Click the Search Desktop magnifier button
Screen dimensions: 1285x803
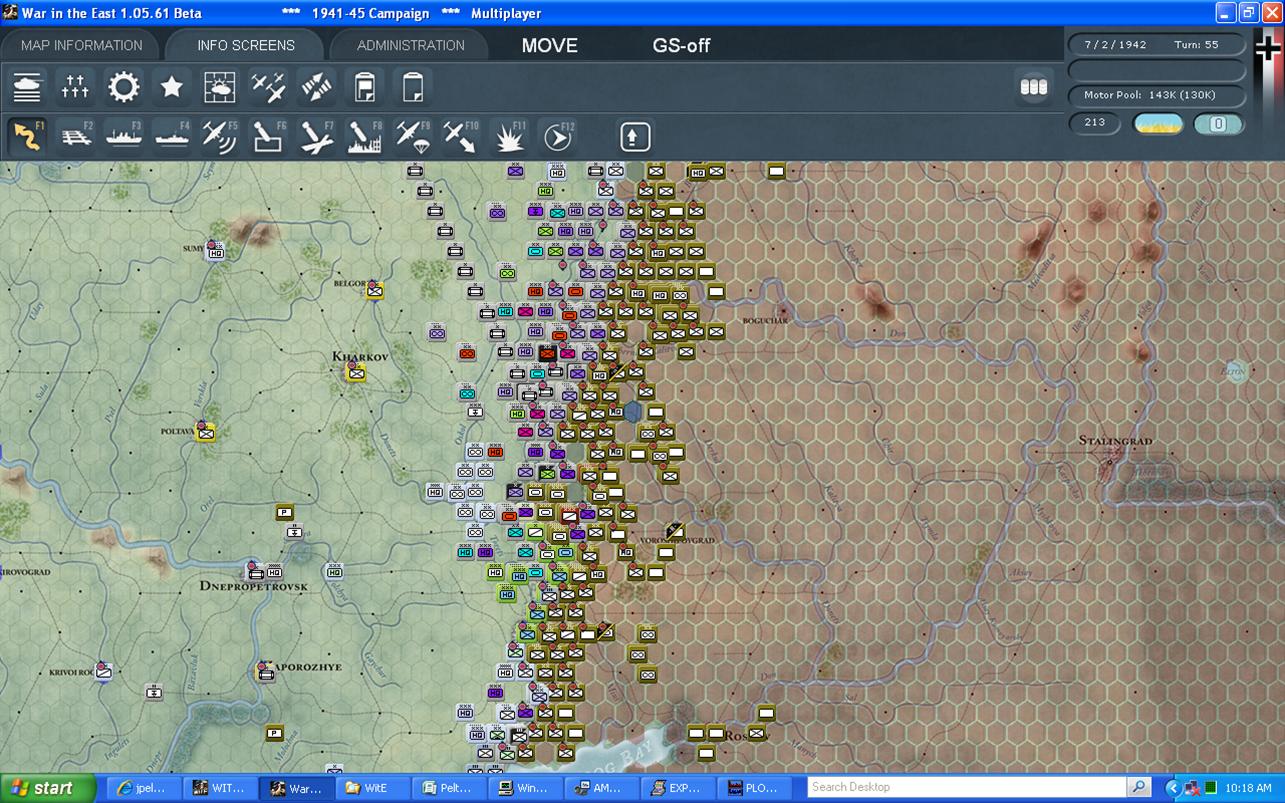(1139, 787)
